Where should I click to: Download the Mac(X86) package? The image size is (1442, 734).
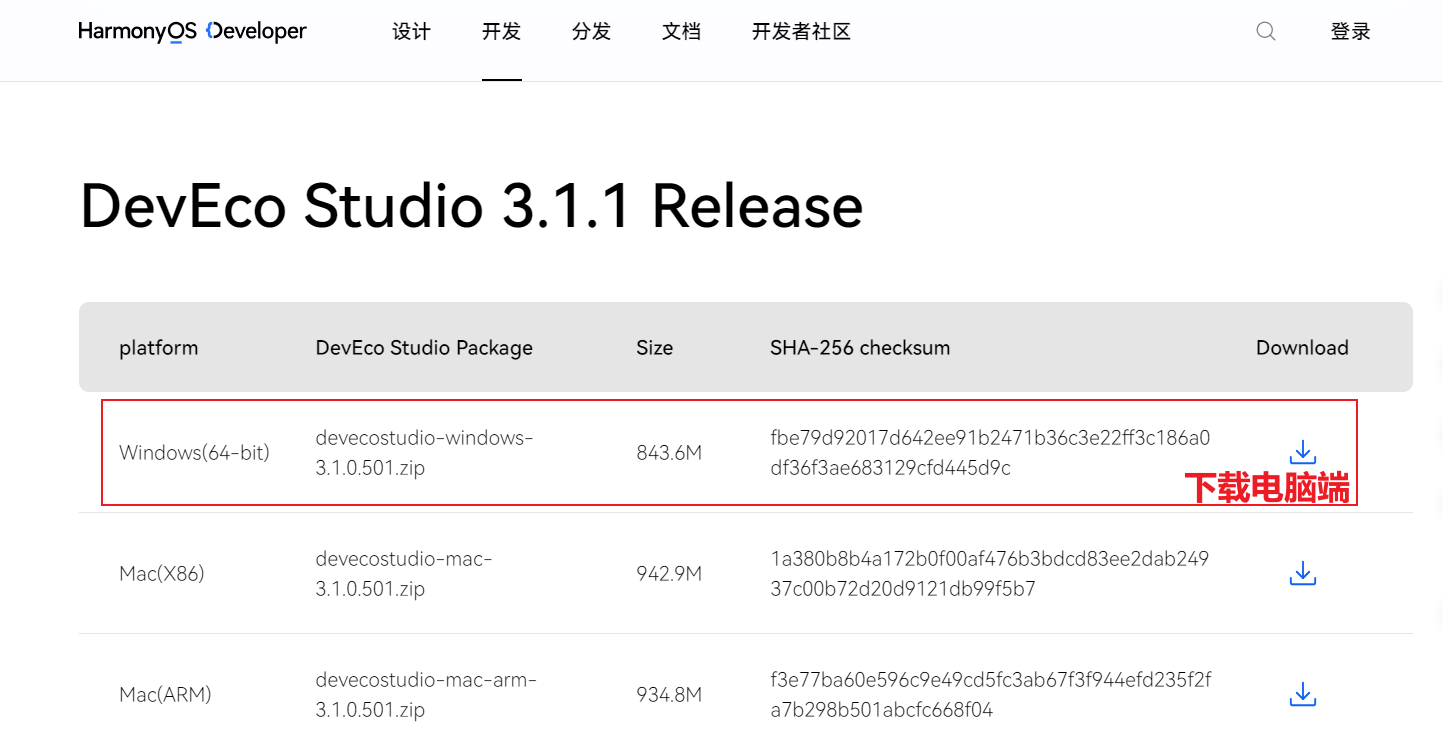point(1302,573)
